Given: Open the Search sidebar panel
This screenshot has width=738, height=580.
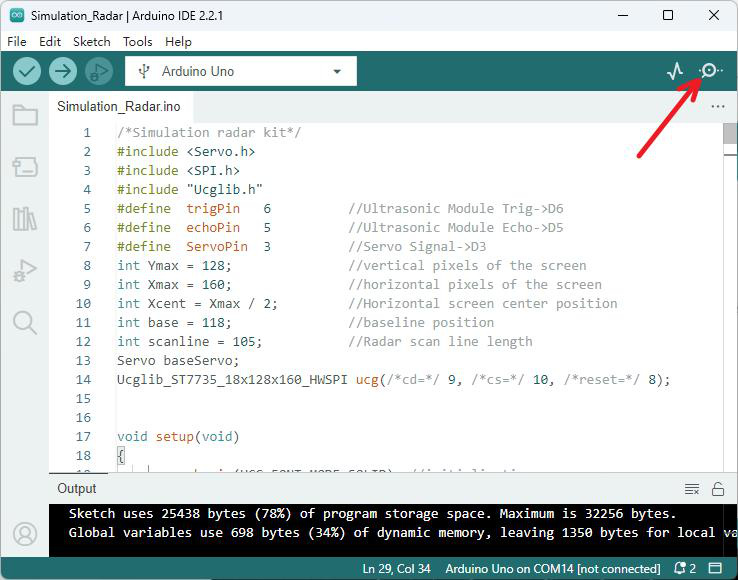Looking at the screenshot, I should pyautogui.click(x=25, y=323).
